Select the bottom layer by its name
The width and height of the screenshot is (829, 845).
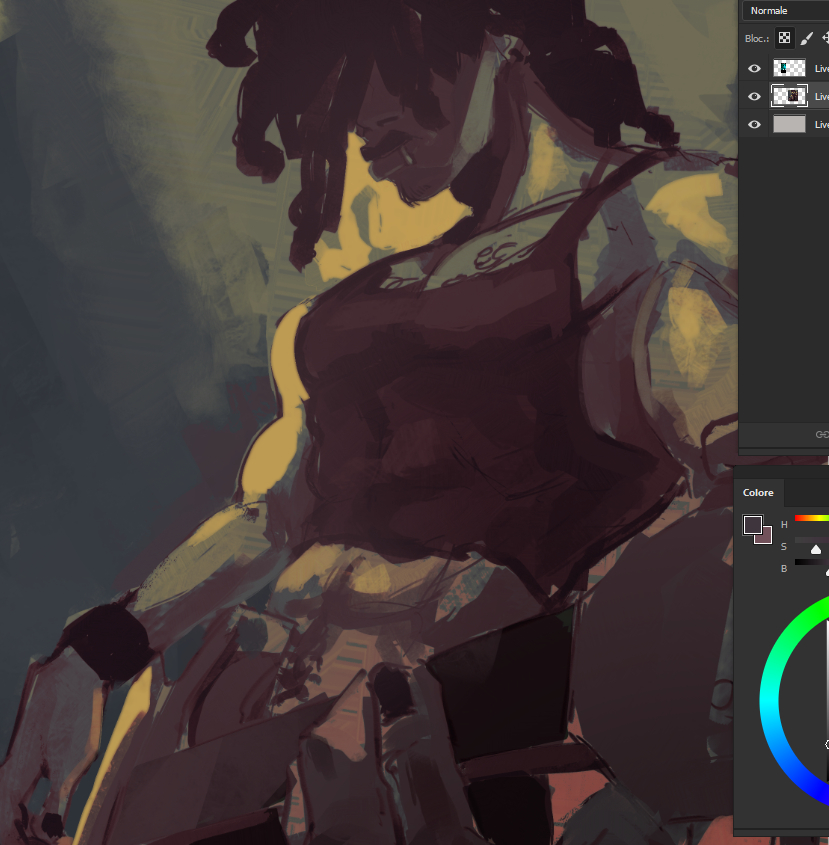(821, 125)
